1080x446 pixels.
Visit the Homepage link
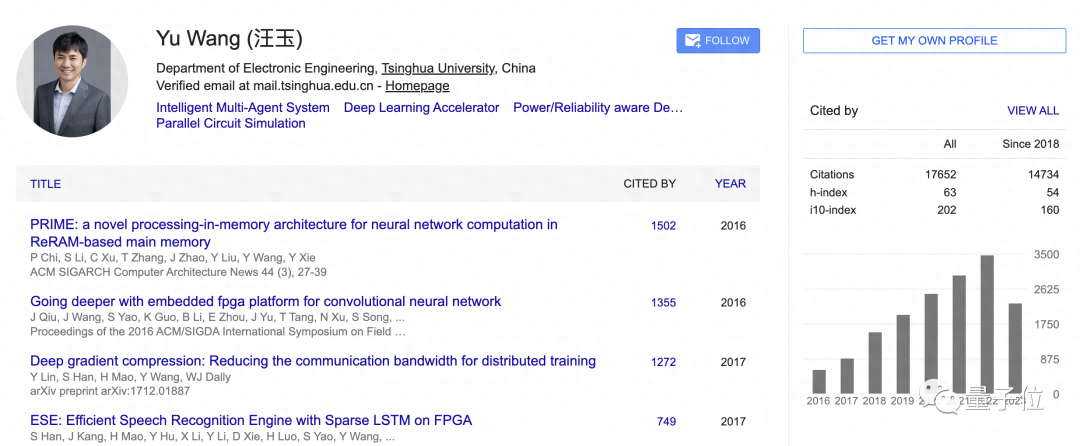point(417,86)
